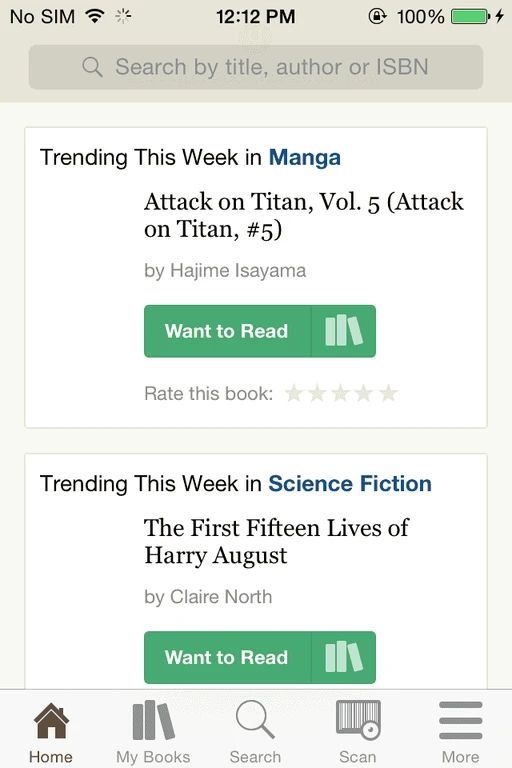Open Attack on Titan, Vol. 5 title
This screenshot has width=512, height=768.
point(304,216)
